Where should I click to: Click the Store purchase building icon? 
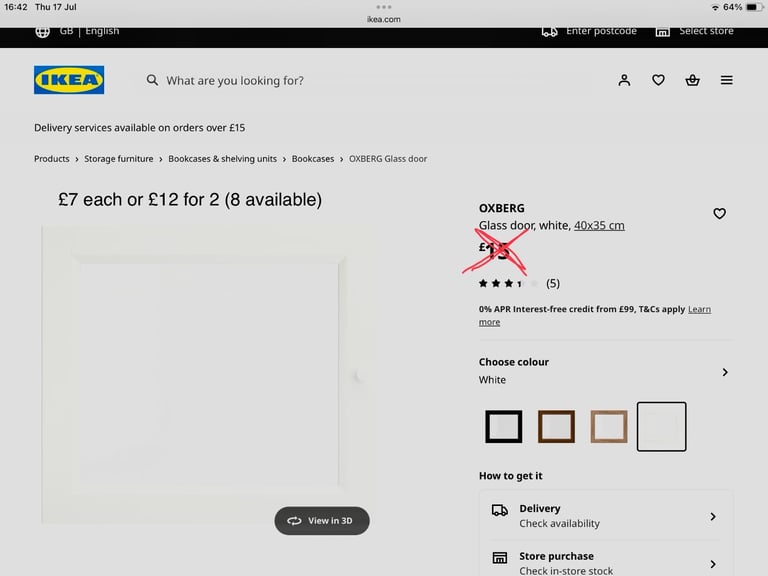500,557
